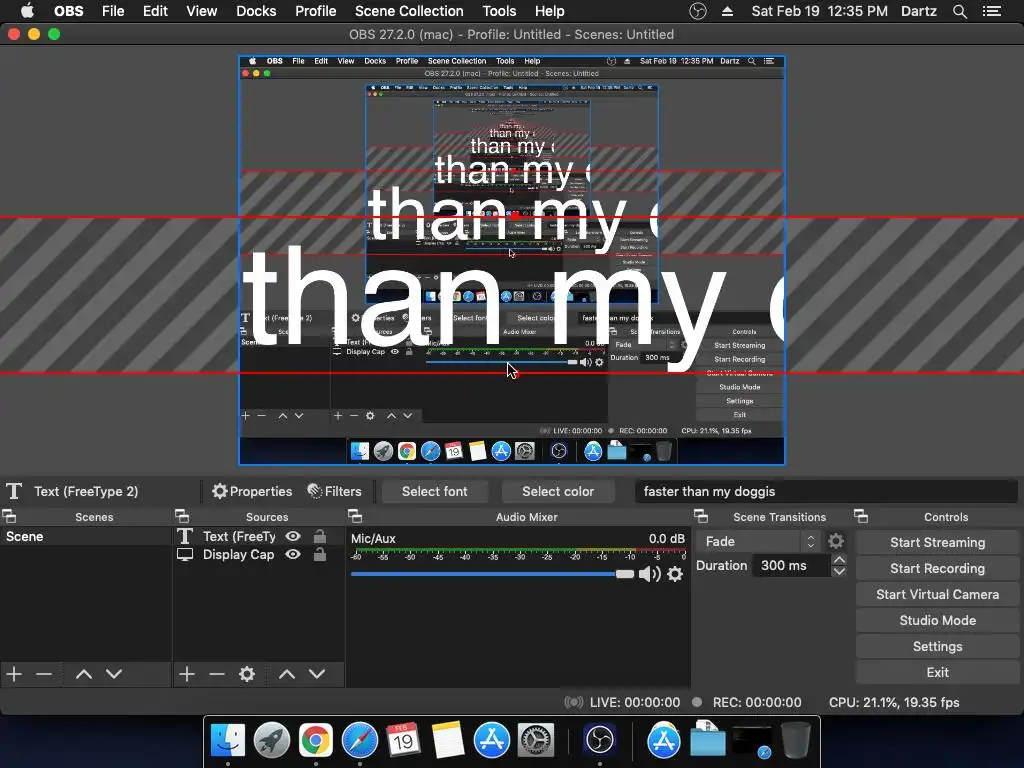Open the Fade transition dropdown
1024x768 pixels.
(x=758, y=541)
